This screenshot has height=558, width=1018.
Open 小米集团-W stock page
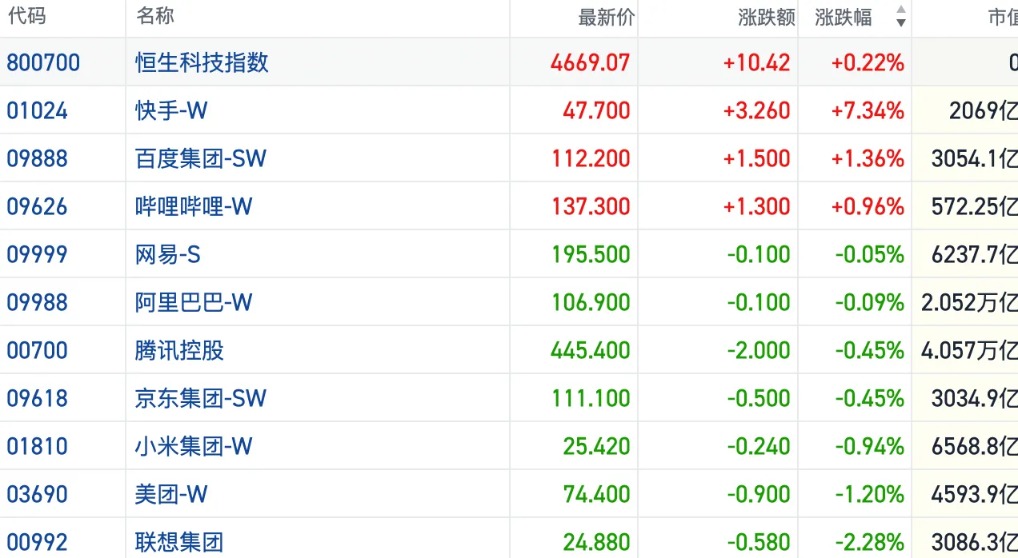coord(193,446)
